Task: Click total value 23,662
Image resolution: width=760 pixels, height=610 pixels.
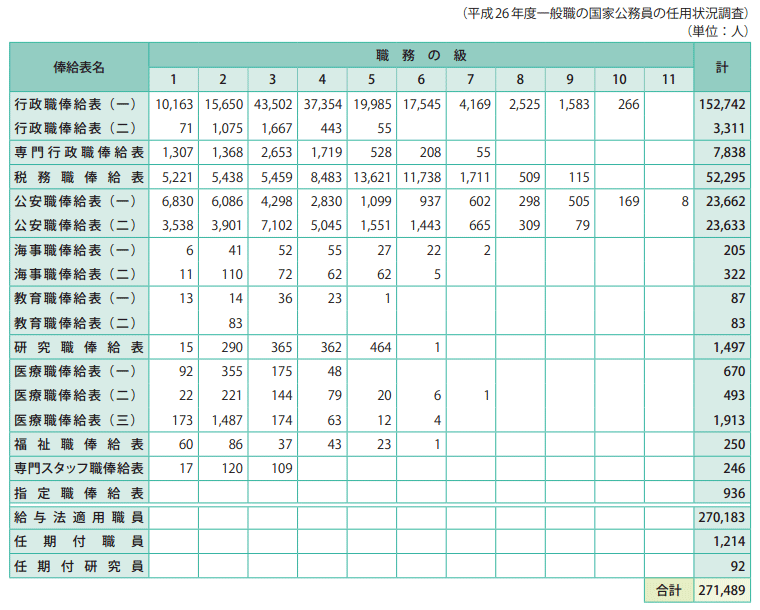Action: pos(725,201)
